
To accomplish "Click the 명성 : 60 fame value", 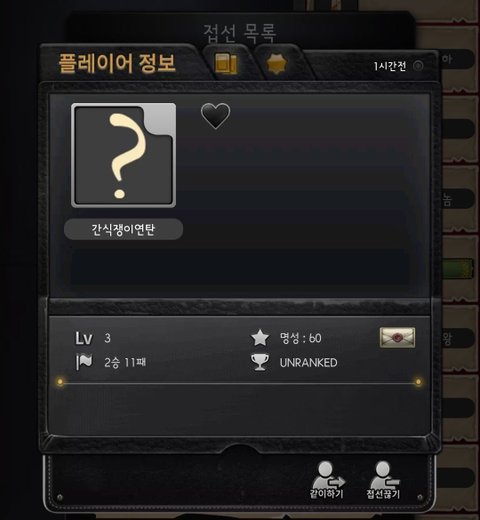I will pyautogui.click(x=301, y=338).
